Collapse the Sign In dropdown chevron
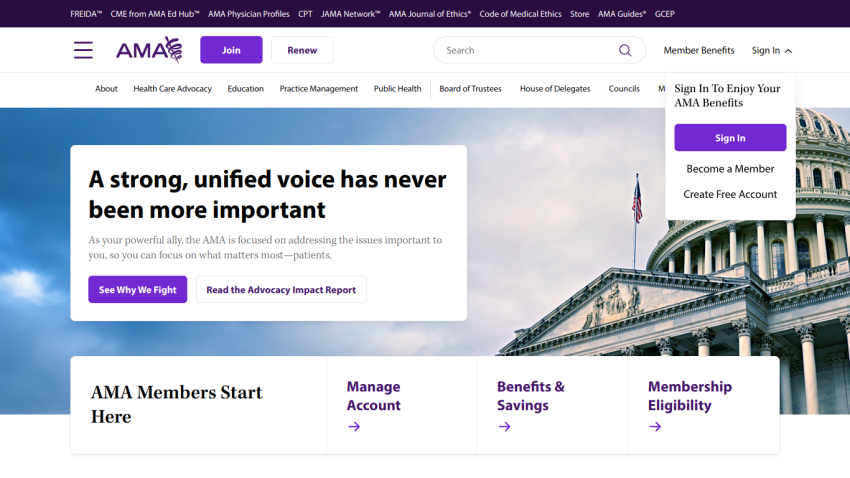Screen dimensions: 850x478 (788, 51)
